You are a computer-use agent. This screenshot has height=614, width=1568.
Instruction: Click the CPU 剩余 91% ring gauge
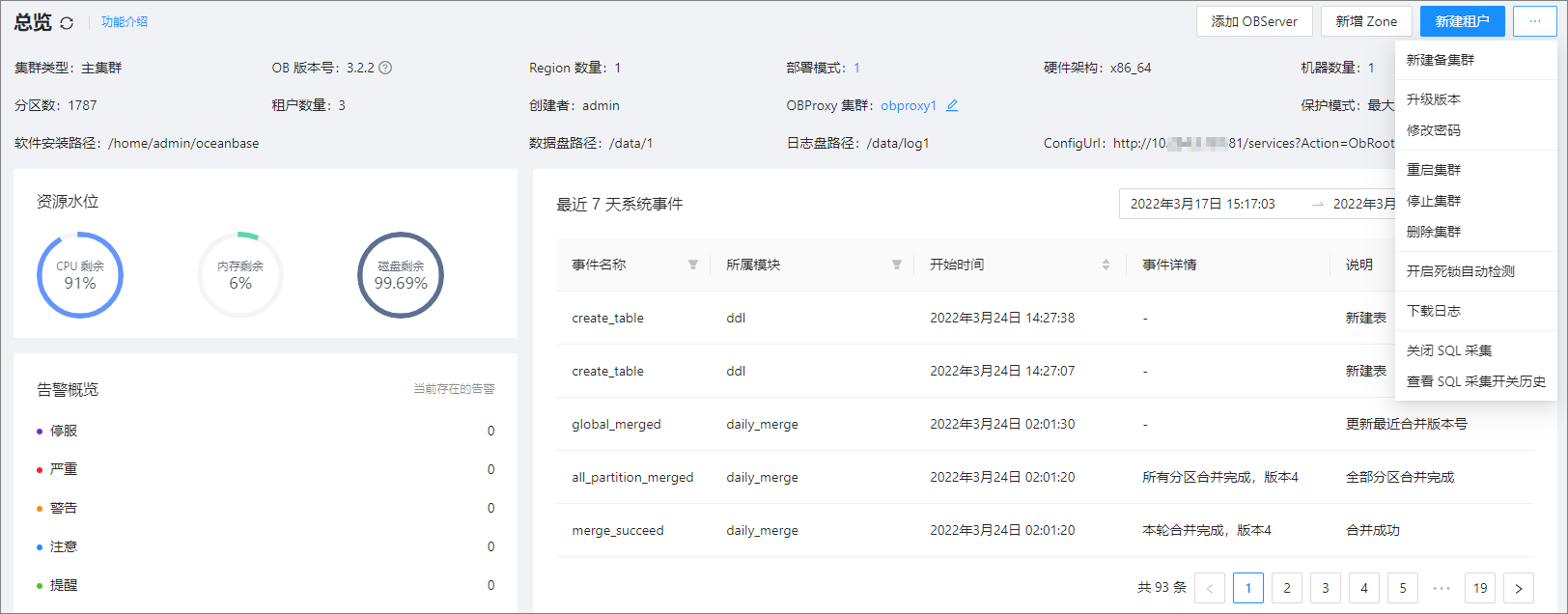coord(80,275)
